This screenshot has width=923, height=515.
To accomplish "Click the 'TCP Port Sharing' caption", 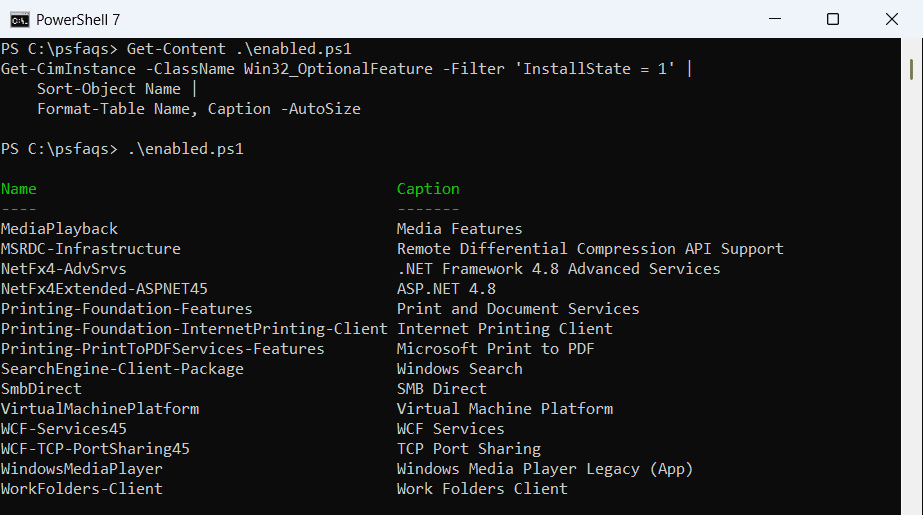I will [x=469, y=449].
